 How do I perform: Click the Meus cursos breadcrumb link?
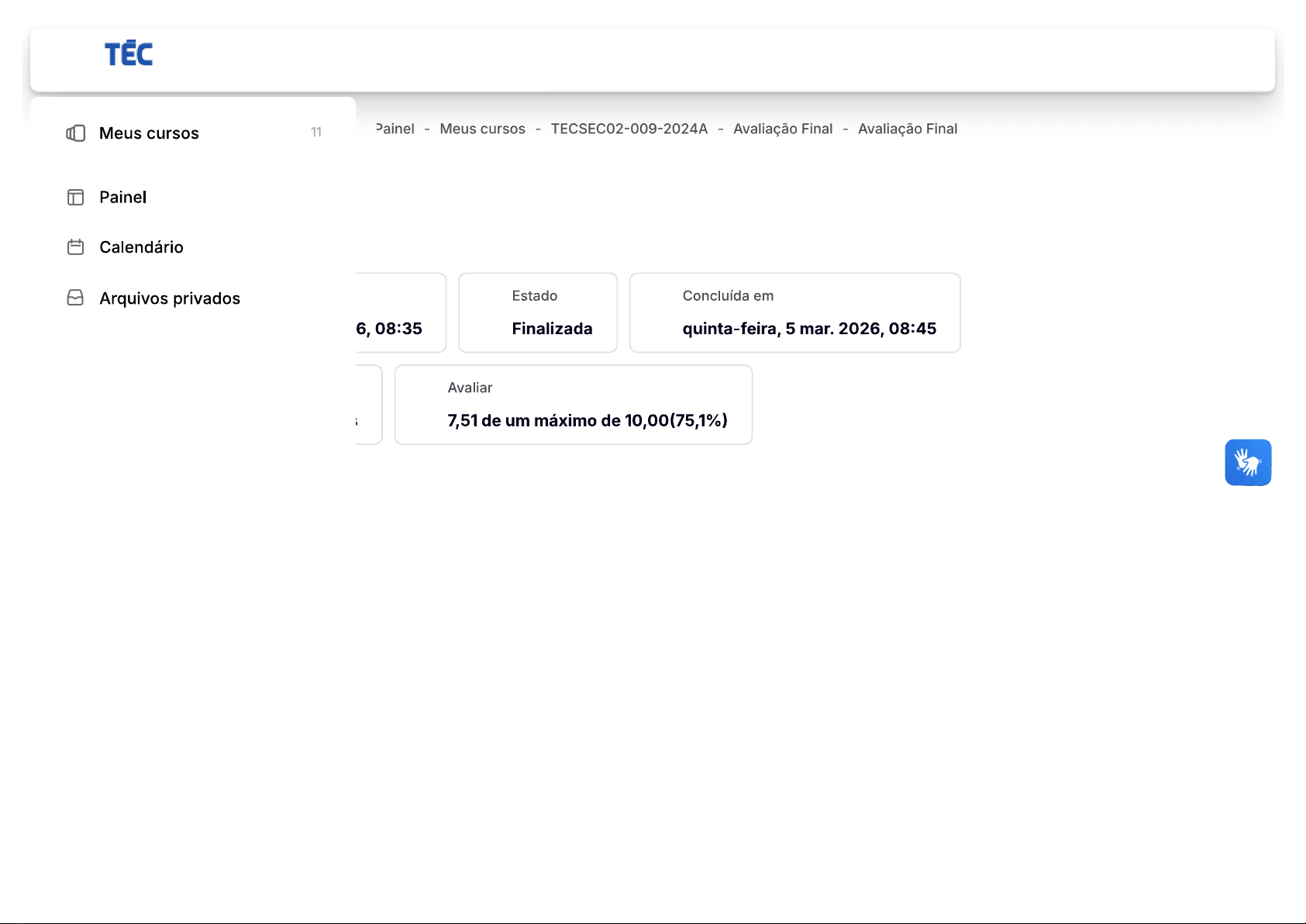click(x=482, y=129)
